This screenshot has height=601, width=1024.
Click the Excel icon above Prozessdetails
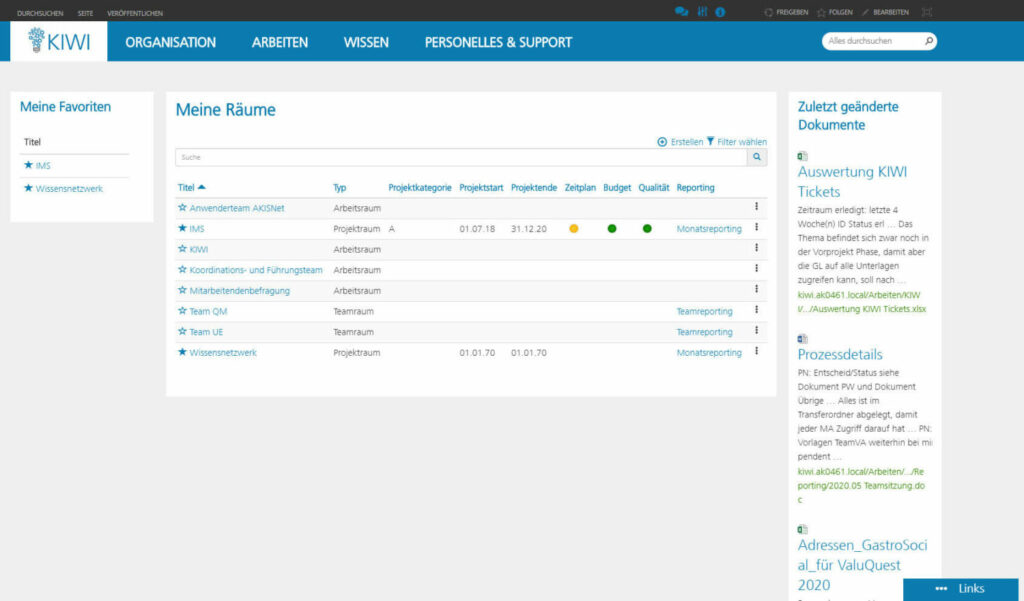pos(803,339)
